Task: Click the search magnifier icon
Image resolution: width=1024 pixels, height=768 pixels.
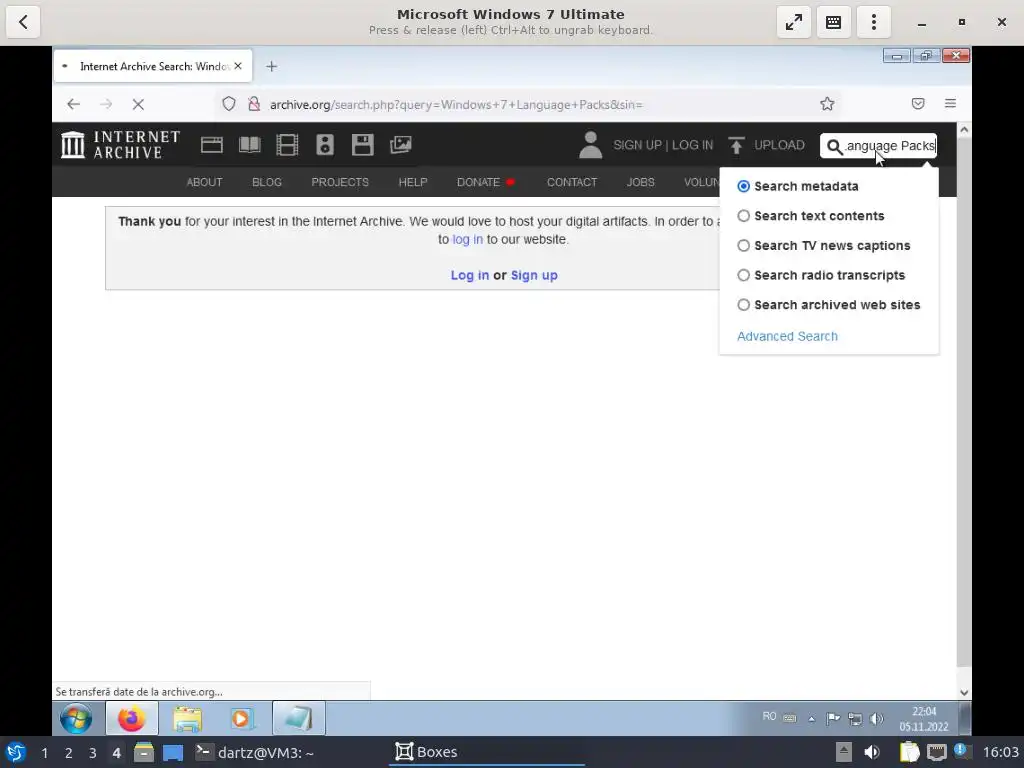Action: point(834,146)
